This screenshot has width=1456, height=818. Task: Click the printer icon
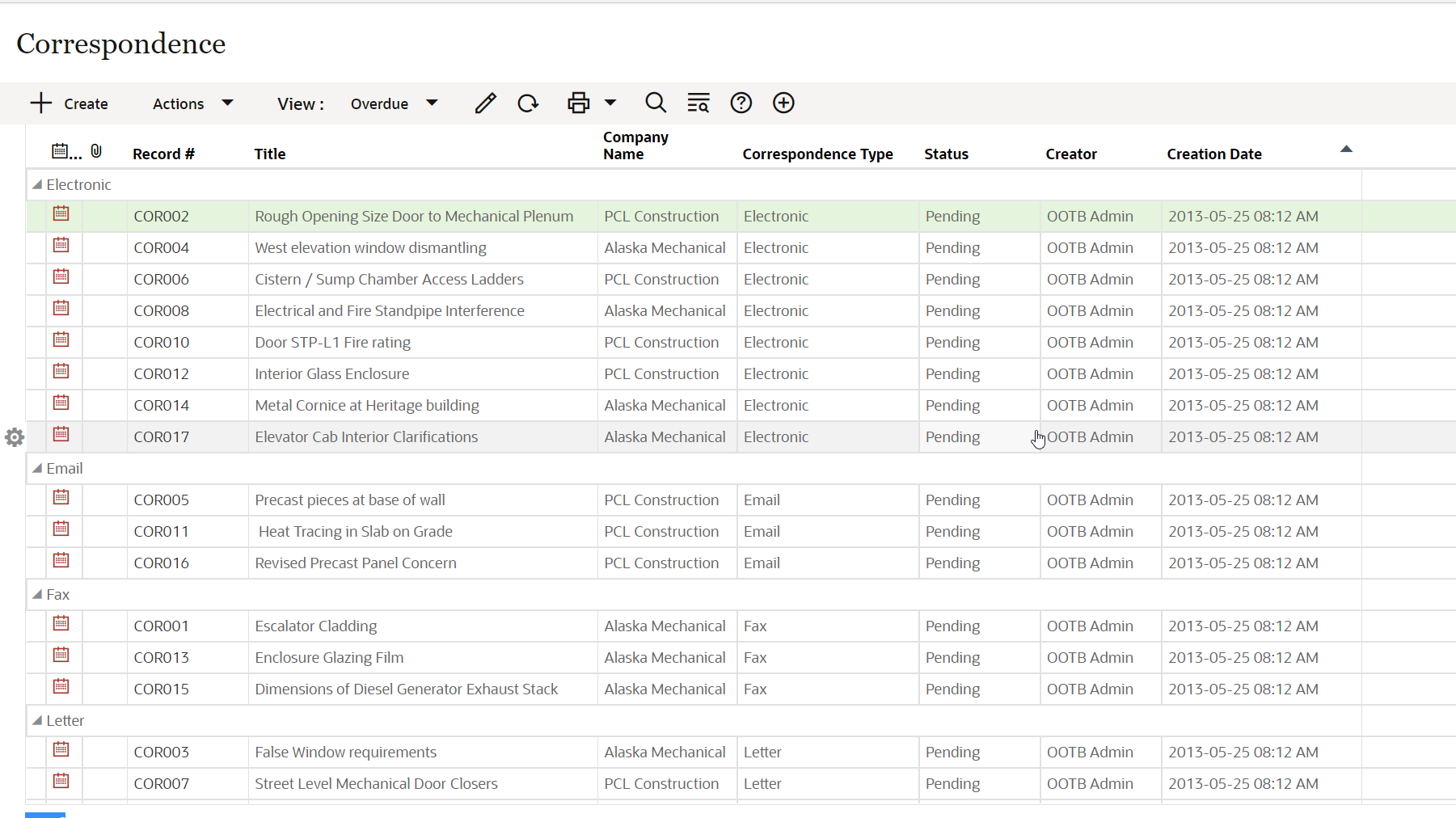578,103
